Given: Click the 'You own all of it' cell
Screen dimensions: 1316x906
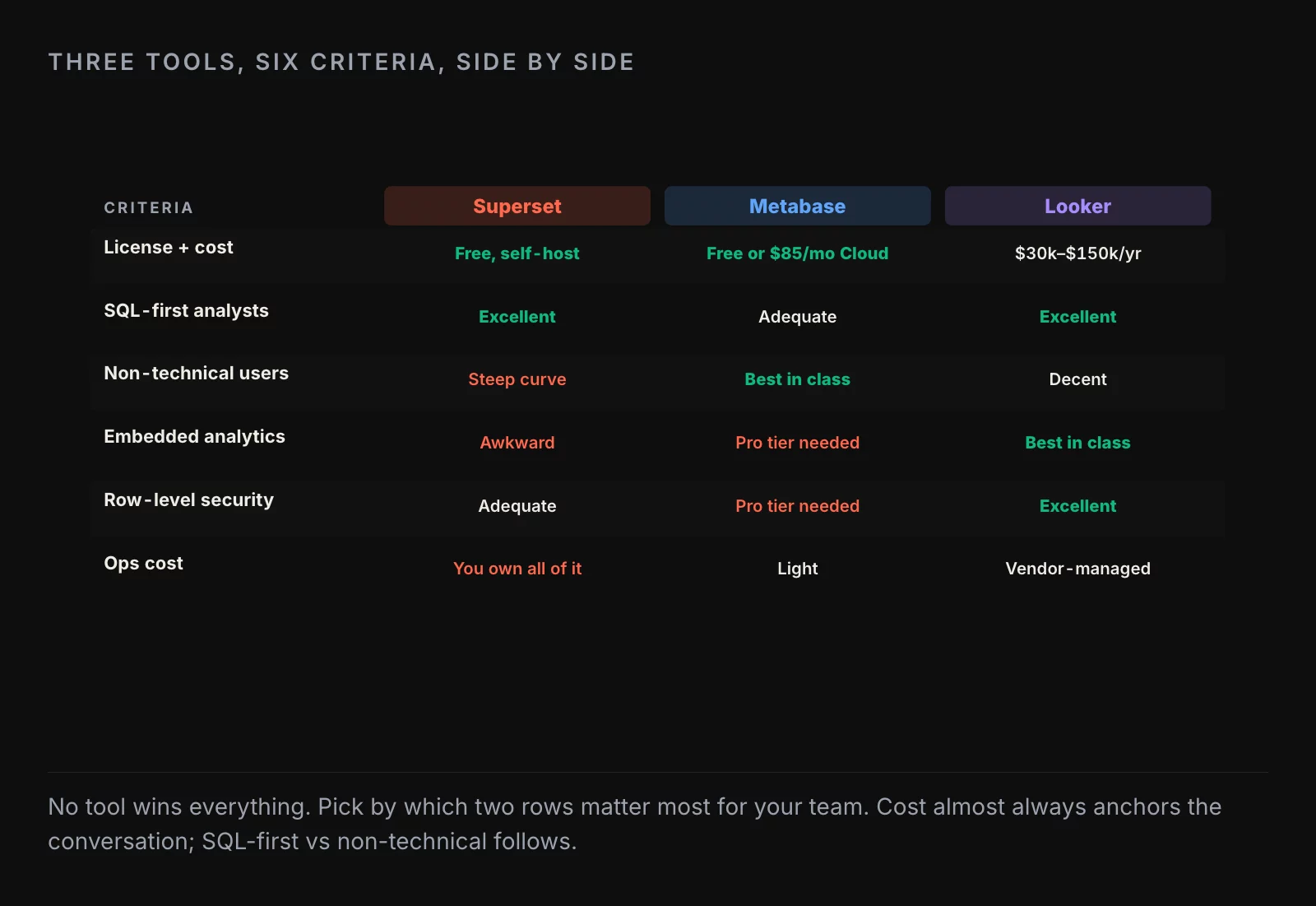Looking at the screenshot, I should (517, 569).
